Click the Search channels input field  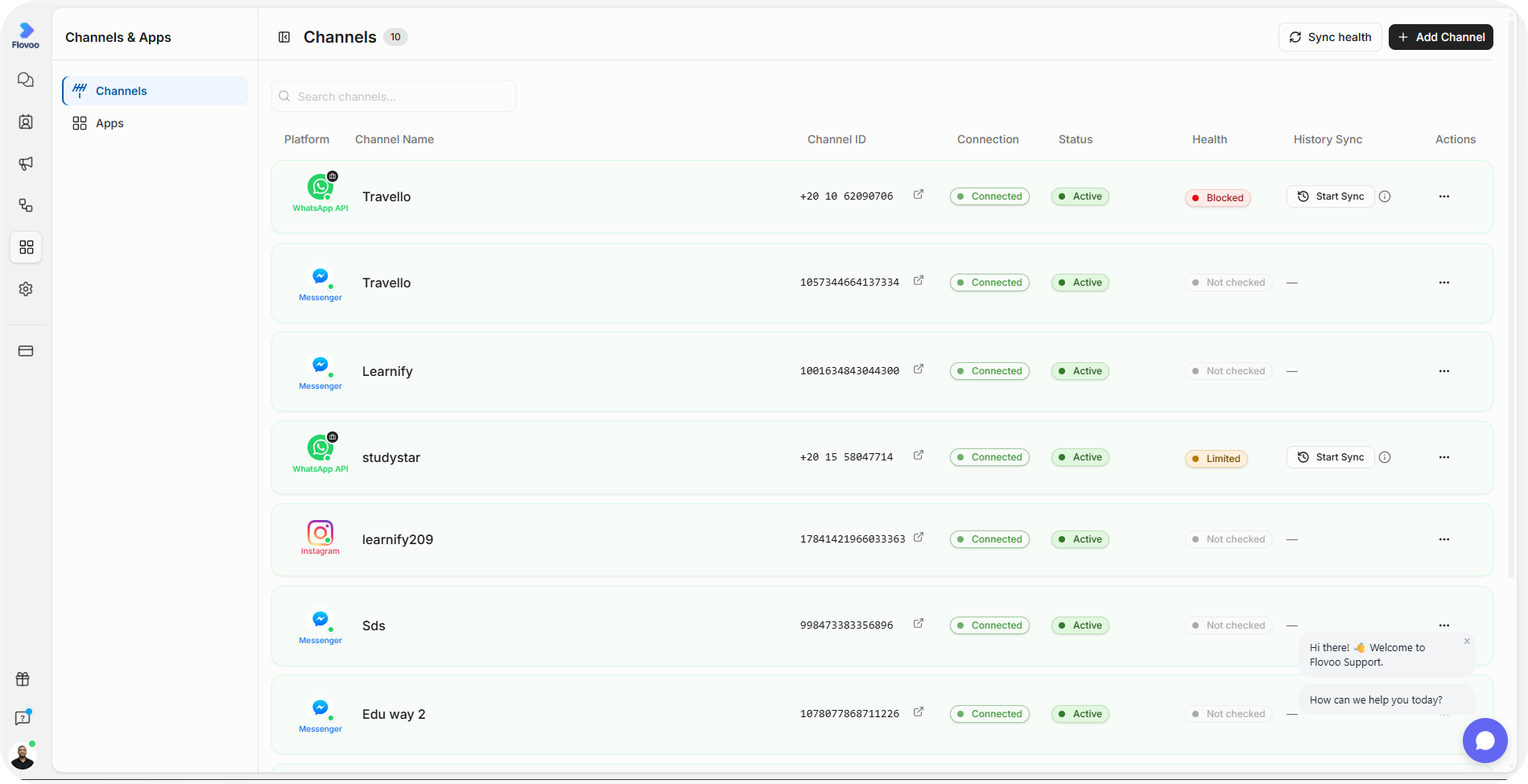[394, 96]
